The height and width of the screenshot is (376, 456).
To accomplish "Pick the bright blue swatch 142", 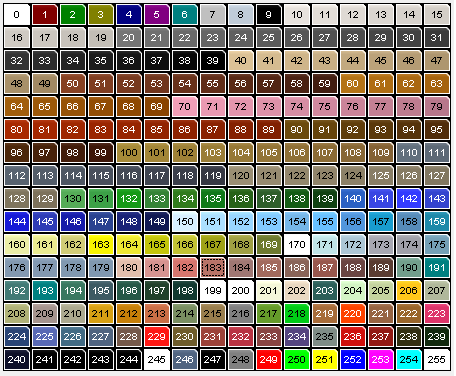I will coord(409,199).
